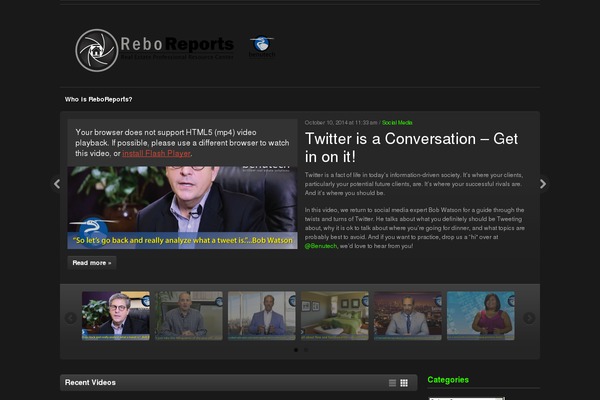
Task: Click the October 10, 2014 post date
Action: [341, 123]
